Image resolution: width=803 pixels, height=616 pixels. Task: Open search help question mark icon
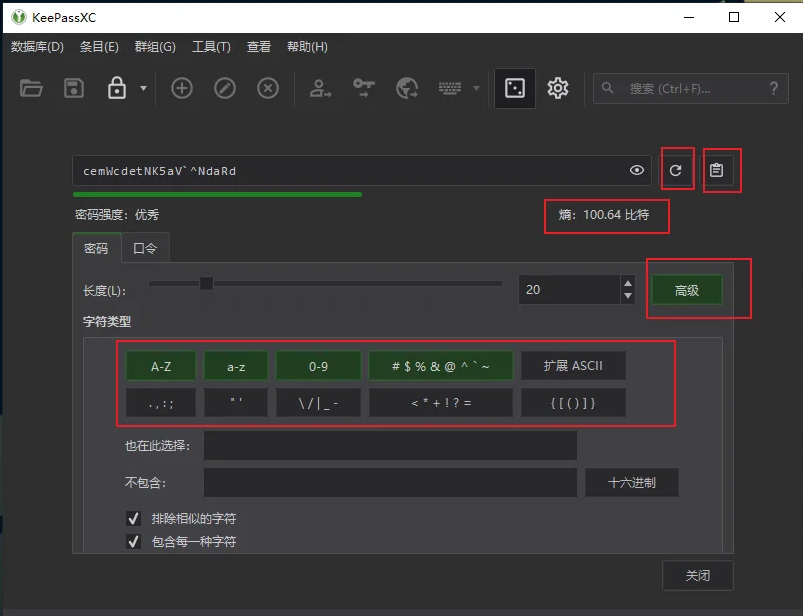774,89
